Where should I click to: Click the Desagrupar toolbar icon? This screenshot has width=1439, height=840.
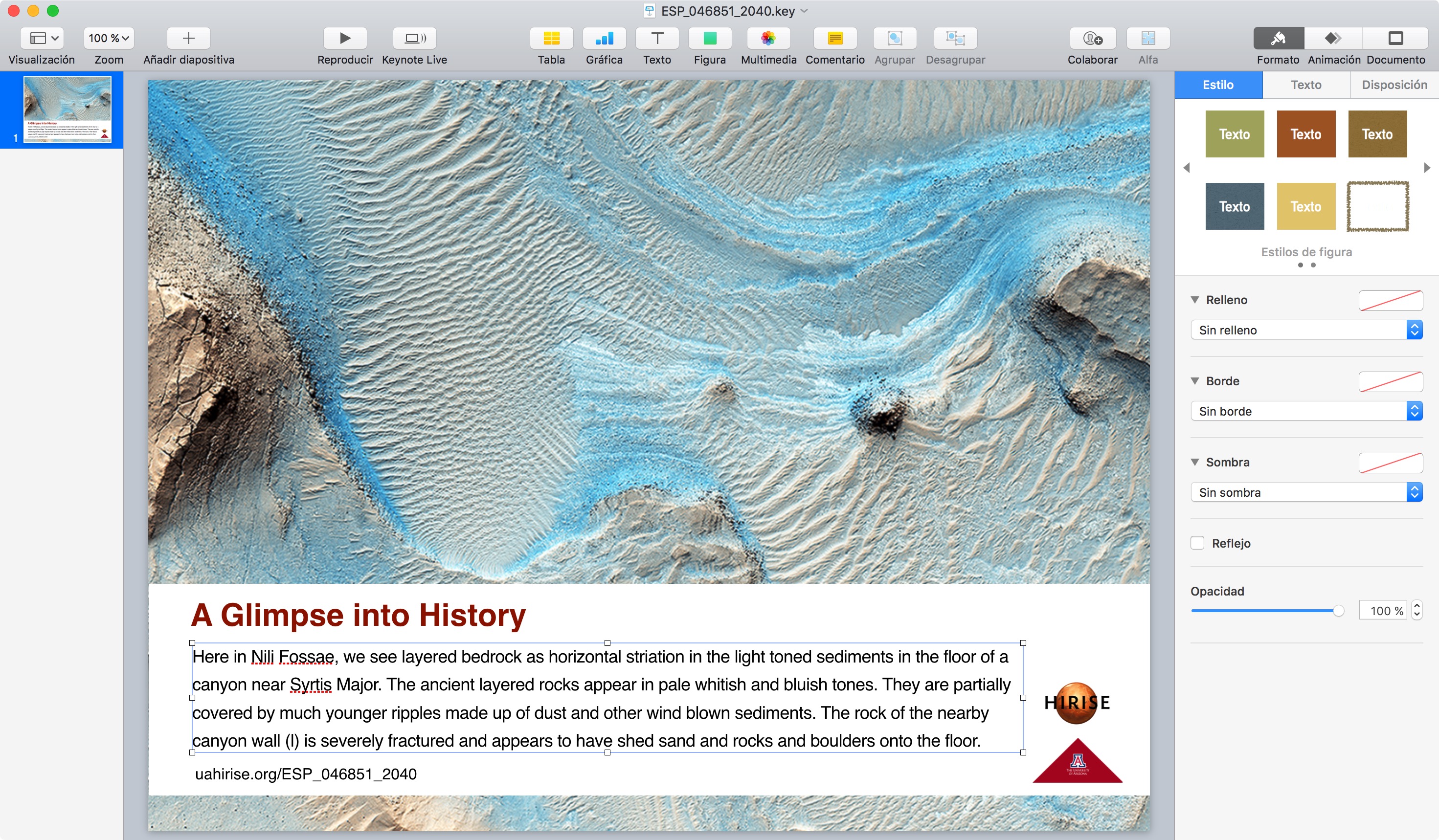(955, 38)
